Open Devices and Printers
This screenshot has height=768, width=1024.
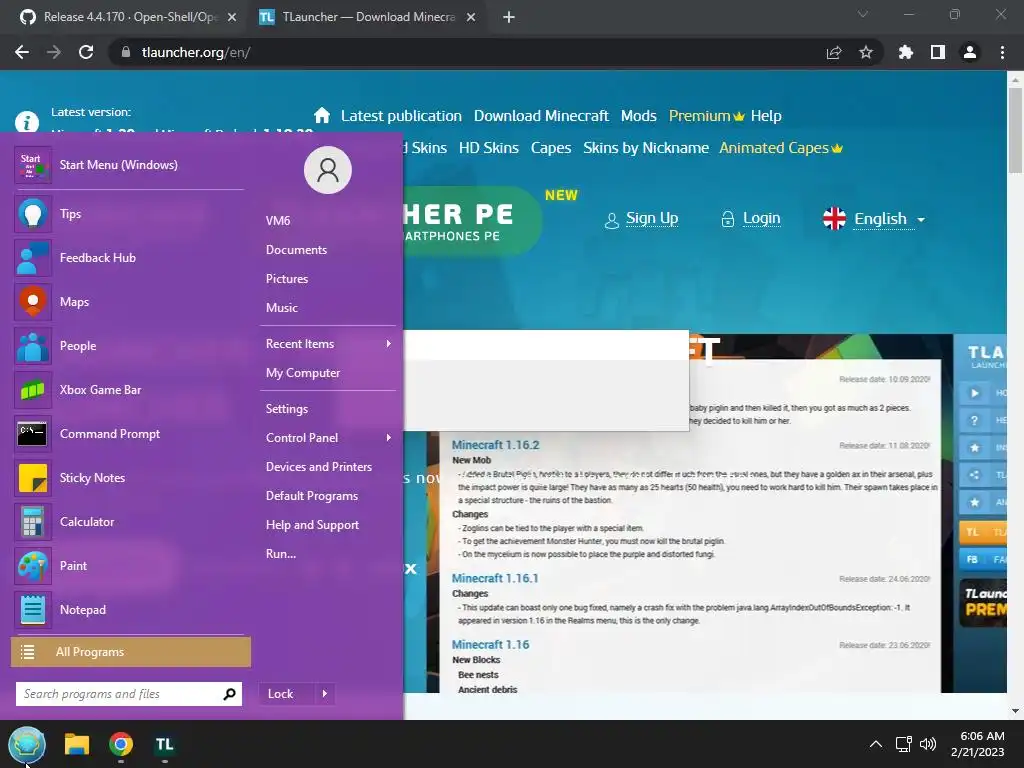point(319,467)
